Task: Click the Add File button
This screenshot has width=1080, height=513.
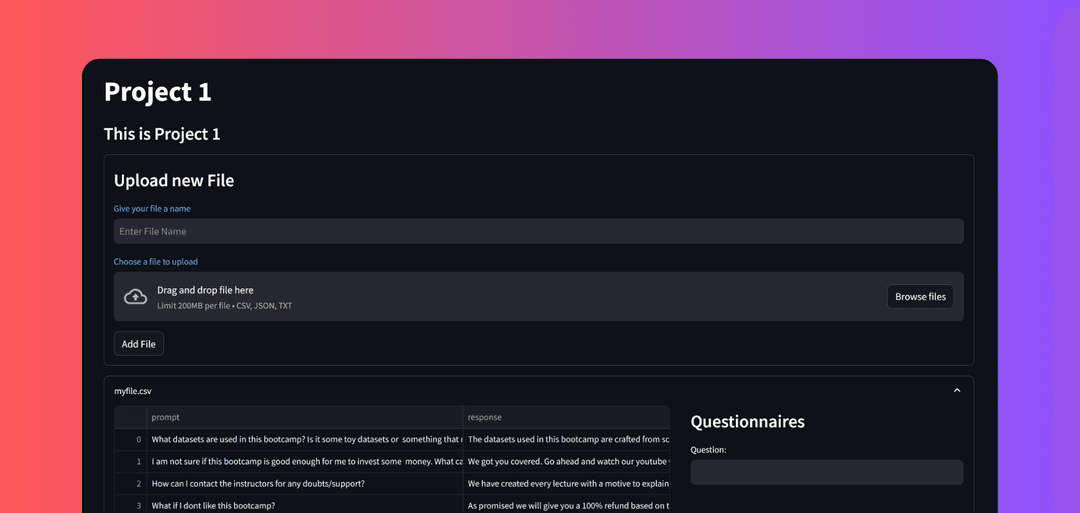Action: [138, 344]
